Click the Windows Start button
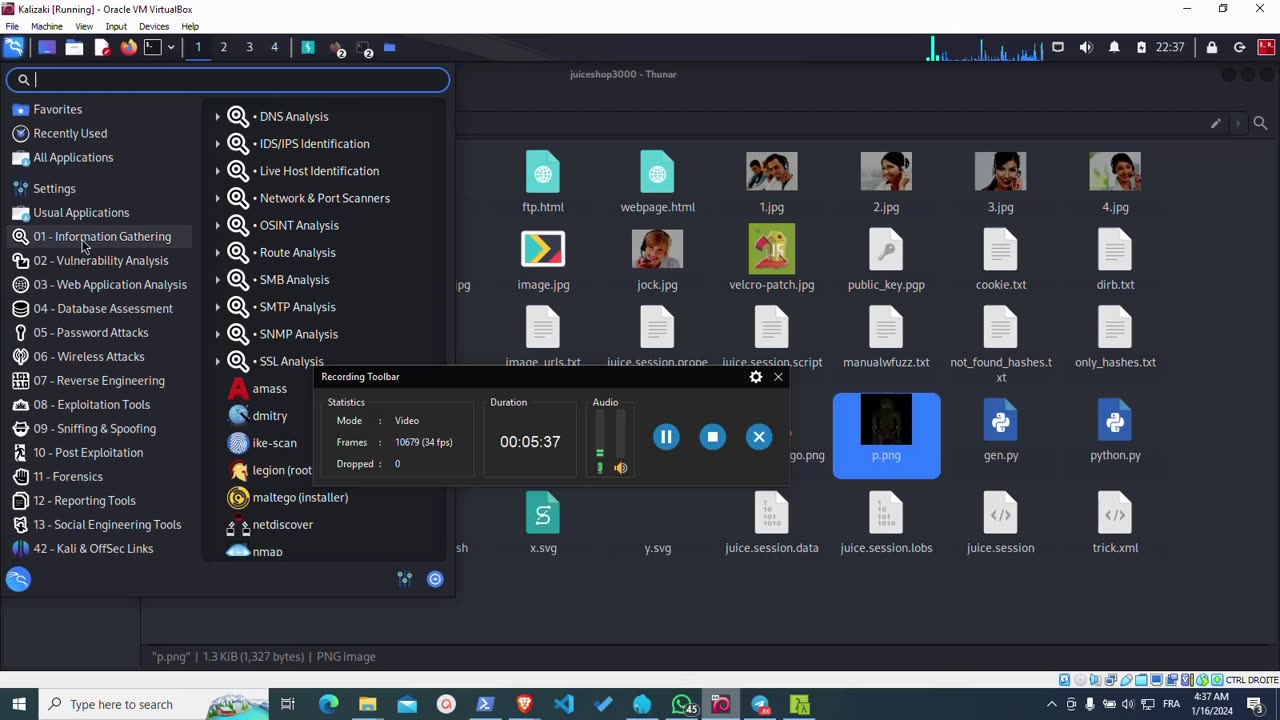The image size is (1280, 720). 19,704
